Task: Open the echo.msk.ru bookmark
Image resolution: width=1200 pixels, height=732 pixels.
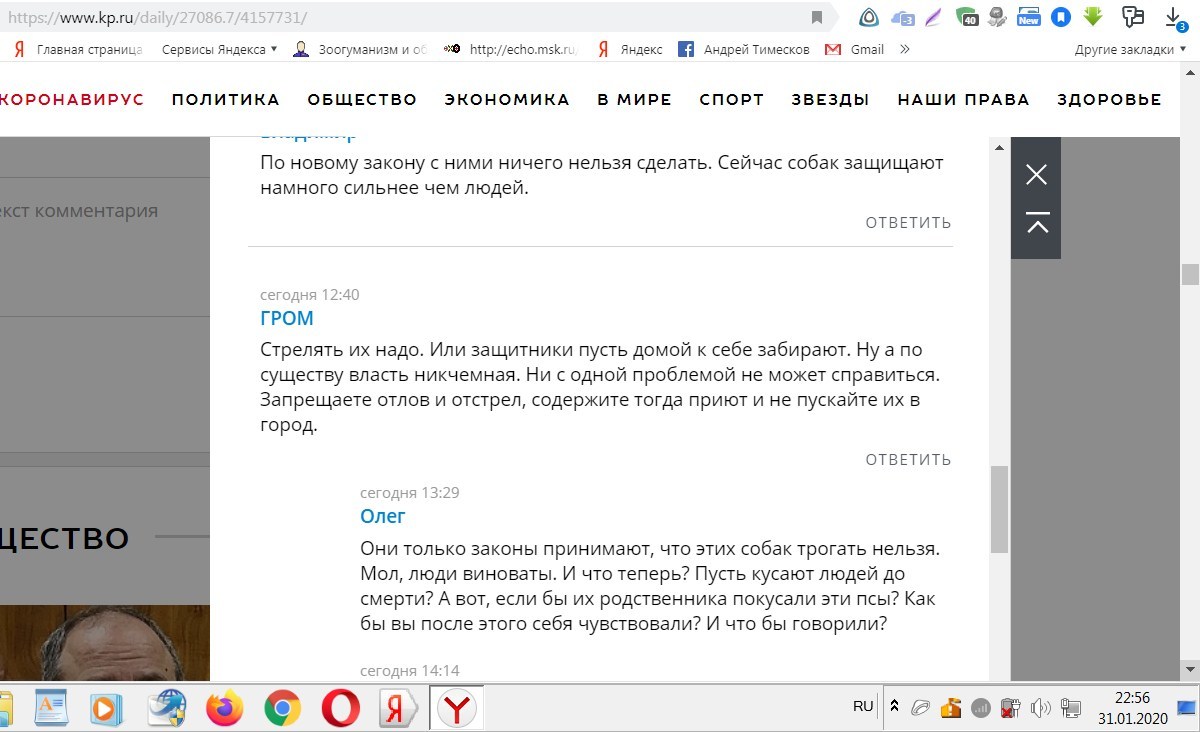Action: click(511, 49)
